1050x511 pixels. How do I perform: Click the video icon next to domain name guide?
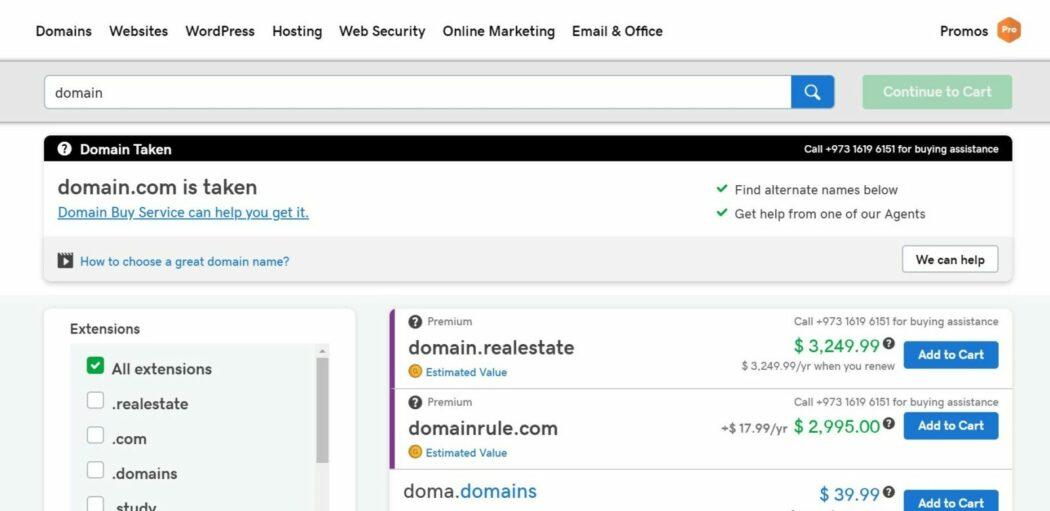coord(65,261)
